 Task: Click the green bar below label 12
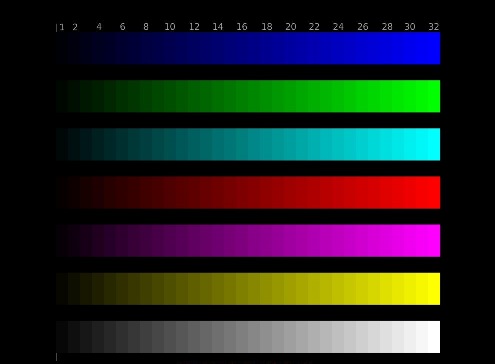pyautogui.click(x=194, y=96)
